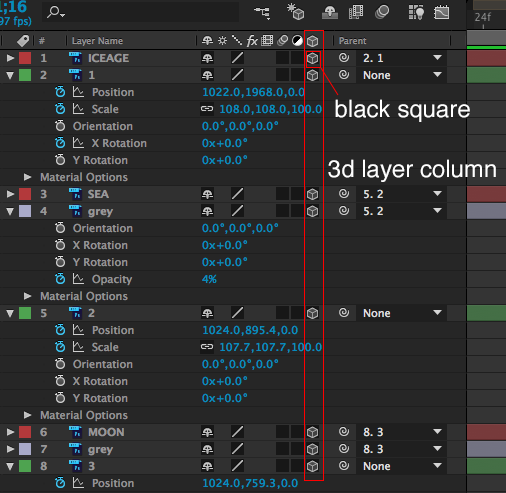This screenshot has width=506, height=493.
Task: Open the Composition Mini-Flowchart icon
Action: [262, 13]
